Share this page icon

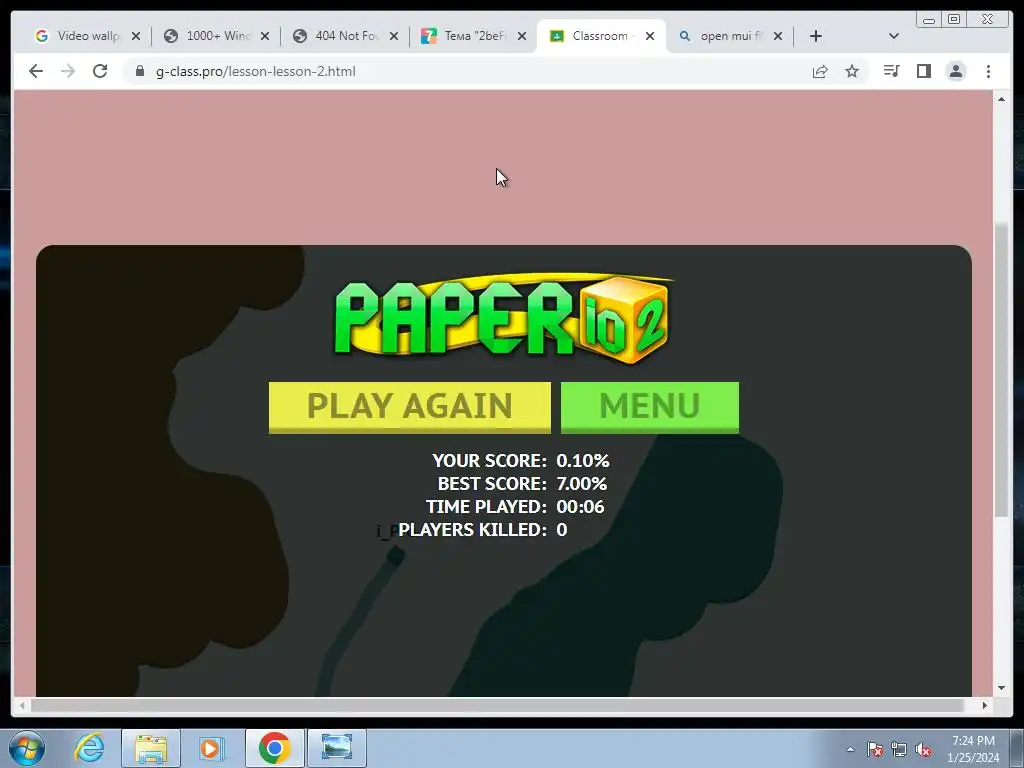pos(820,71)
